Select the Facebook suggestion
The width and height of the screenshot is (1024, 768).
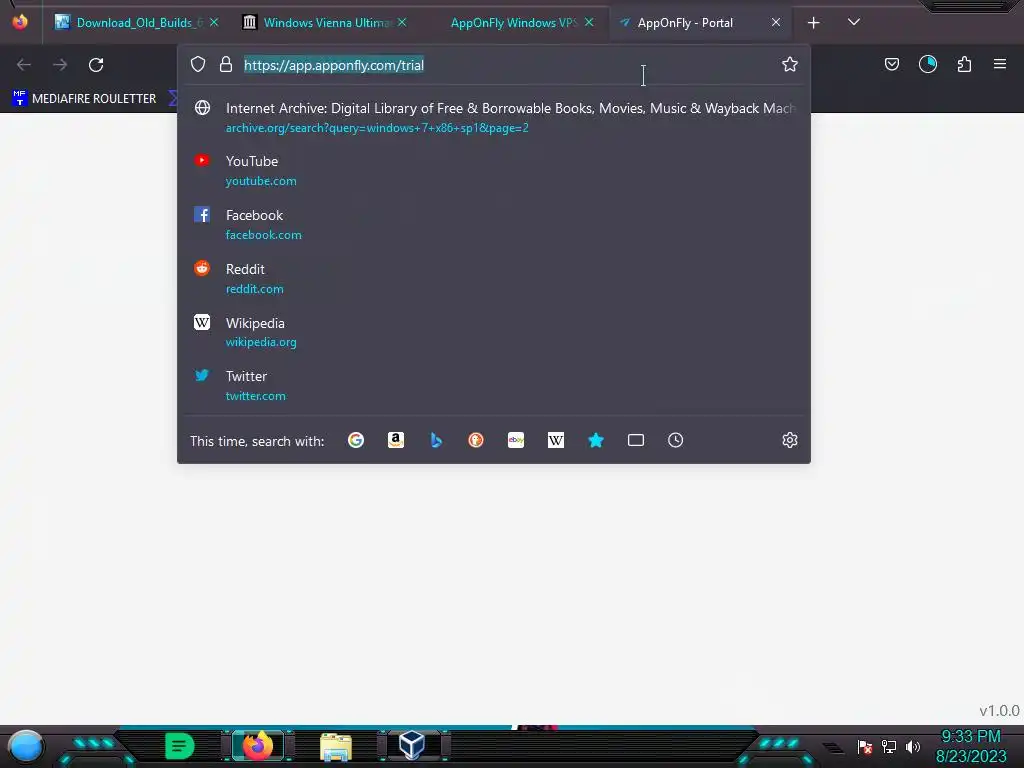pos(494,225)
